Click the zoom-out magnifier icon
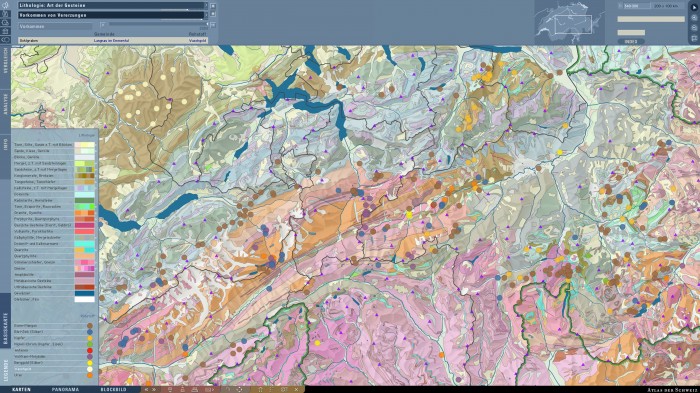 coord(694,28)
